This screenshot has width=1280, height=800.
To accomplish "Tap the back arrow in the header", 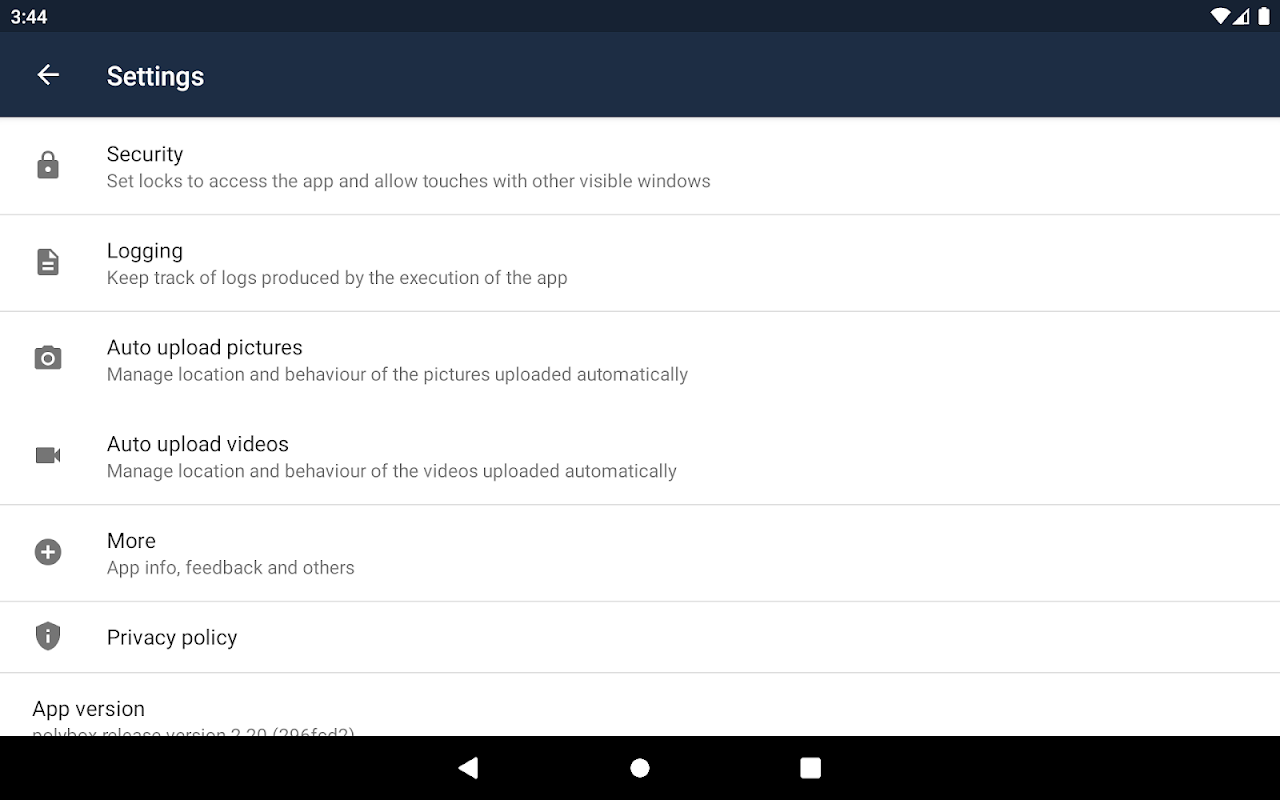I will pos(48,75).
